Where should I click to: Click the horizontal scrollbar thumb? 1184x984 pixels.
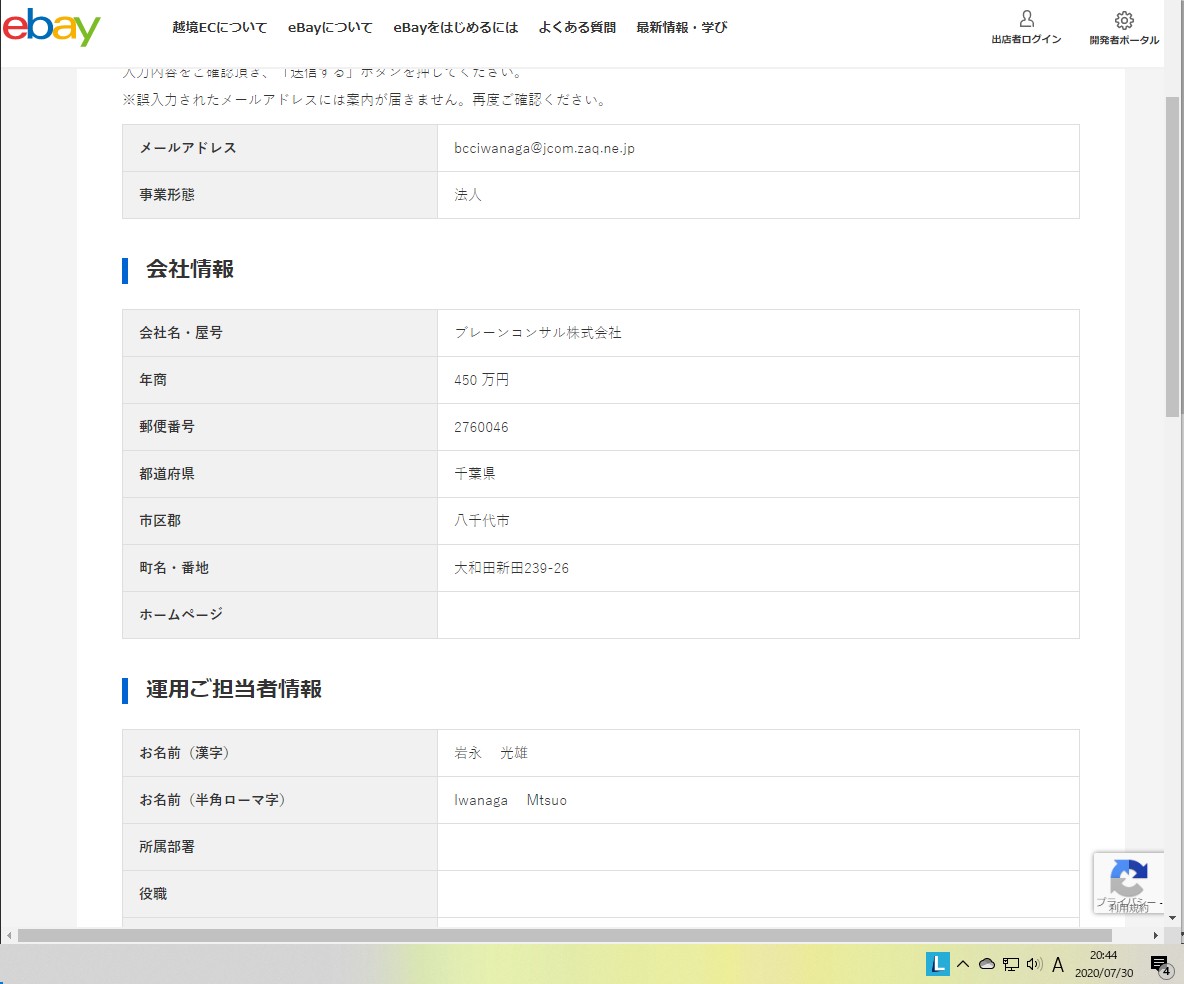click(565, 936)
